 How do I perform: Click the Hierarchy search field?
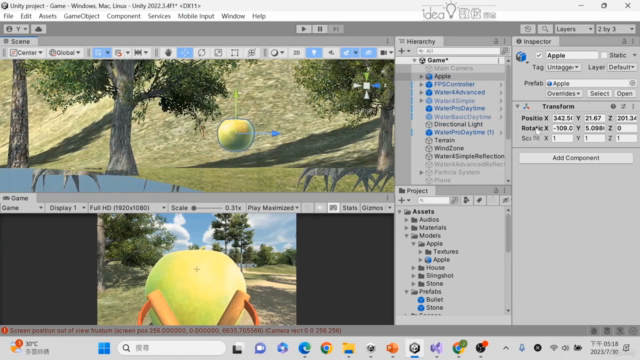[x=458, y=51]
